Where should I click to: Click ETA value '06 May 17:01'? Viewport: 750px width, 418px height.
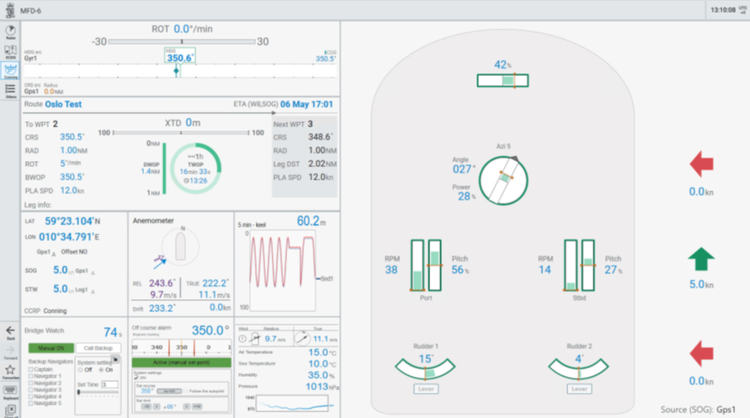pyautogui.click(x=307, y=104)
